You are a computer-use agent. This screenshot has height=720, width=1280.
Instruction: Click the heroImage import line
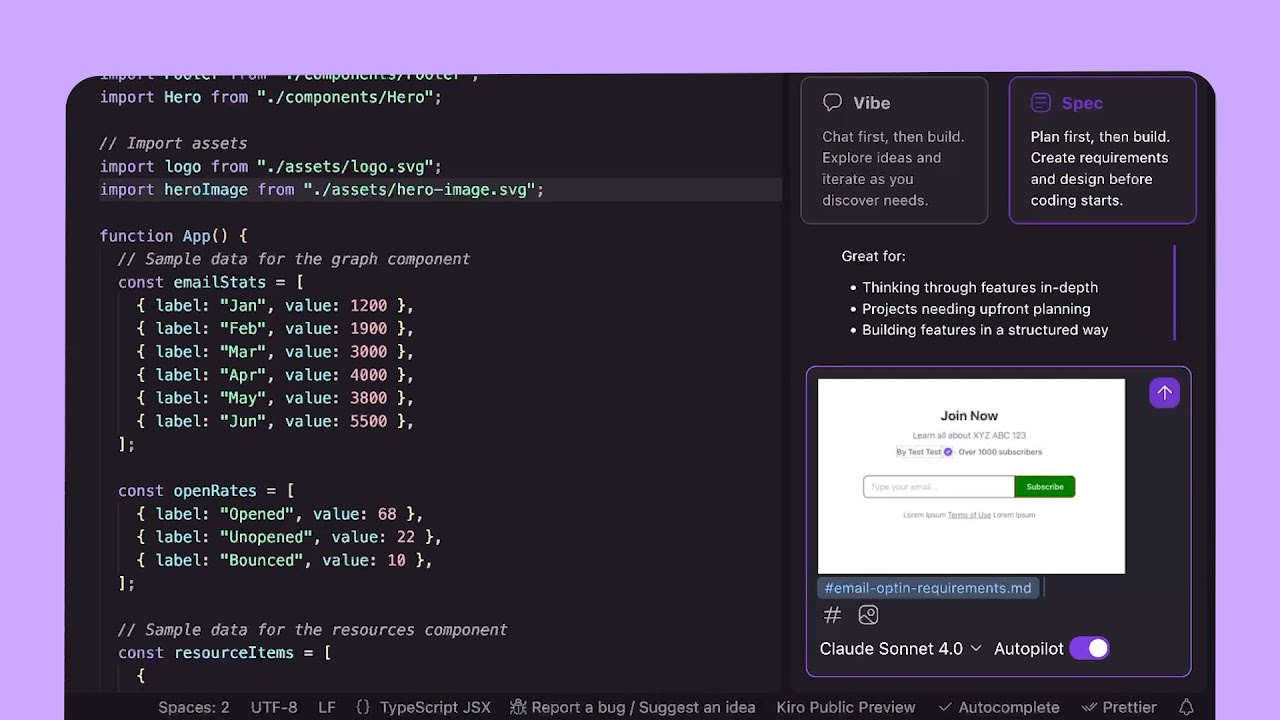322,190
